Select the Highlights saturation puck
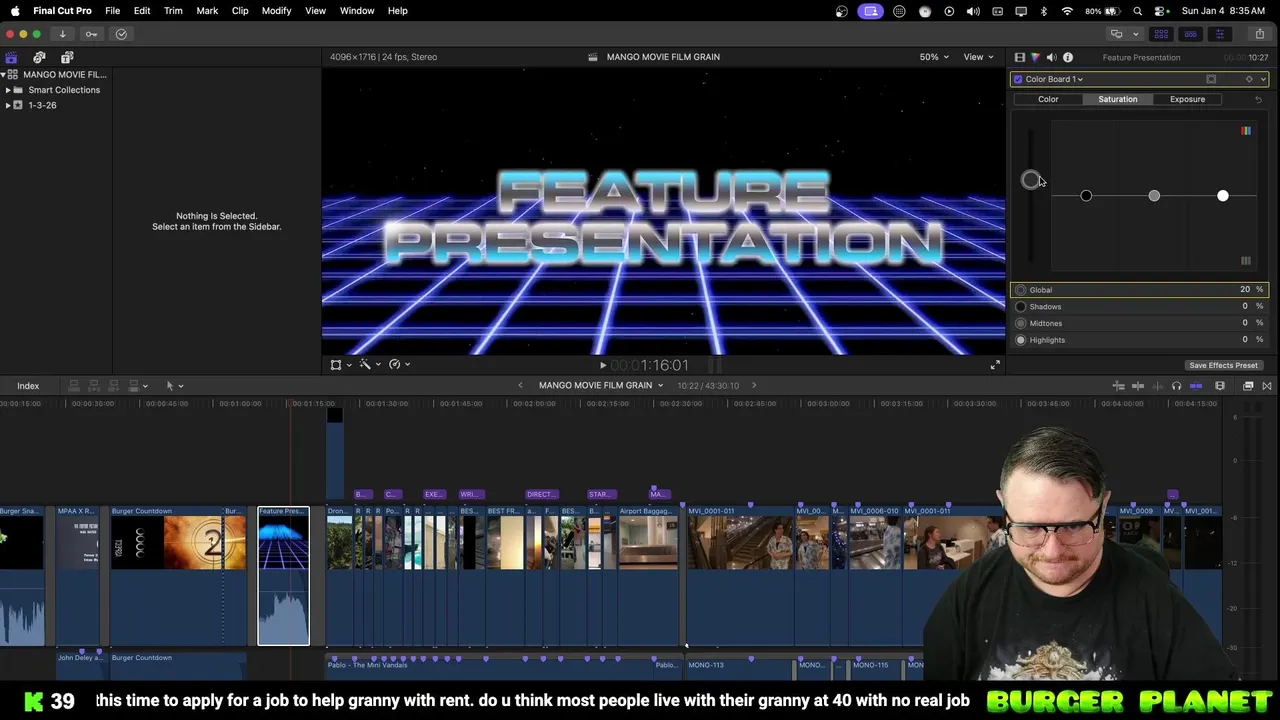 click(x=1222, y=196)
